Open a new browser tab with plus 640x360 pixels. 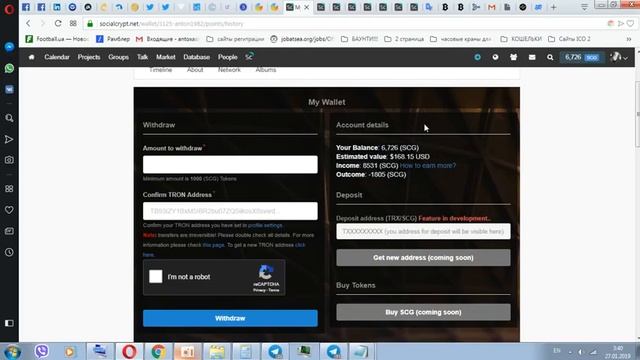(x=553, y=7)
